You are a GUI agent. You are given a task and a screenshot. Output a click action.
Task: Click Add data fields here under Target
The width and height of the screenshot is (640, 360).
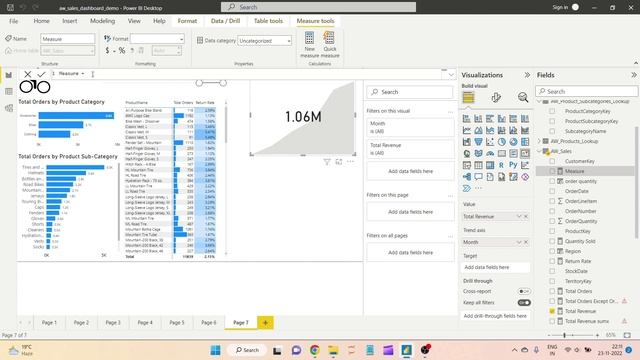(x=496, y=267)
